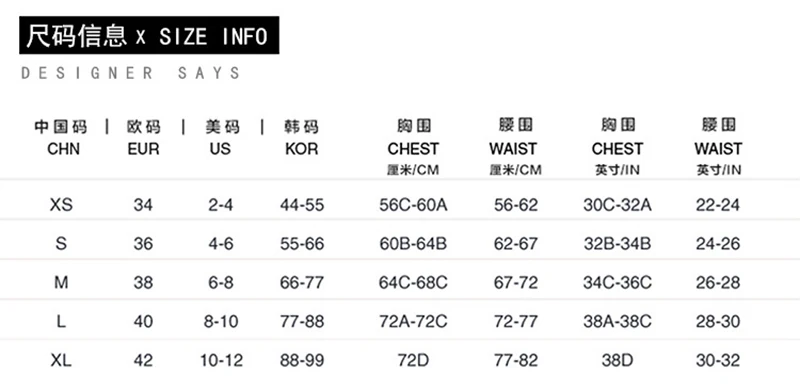Select the M size row label

click(x=61, y=282)
